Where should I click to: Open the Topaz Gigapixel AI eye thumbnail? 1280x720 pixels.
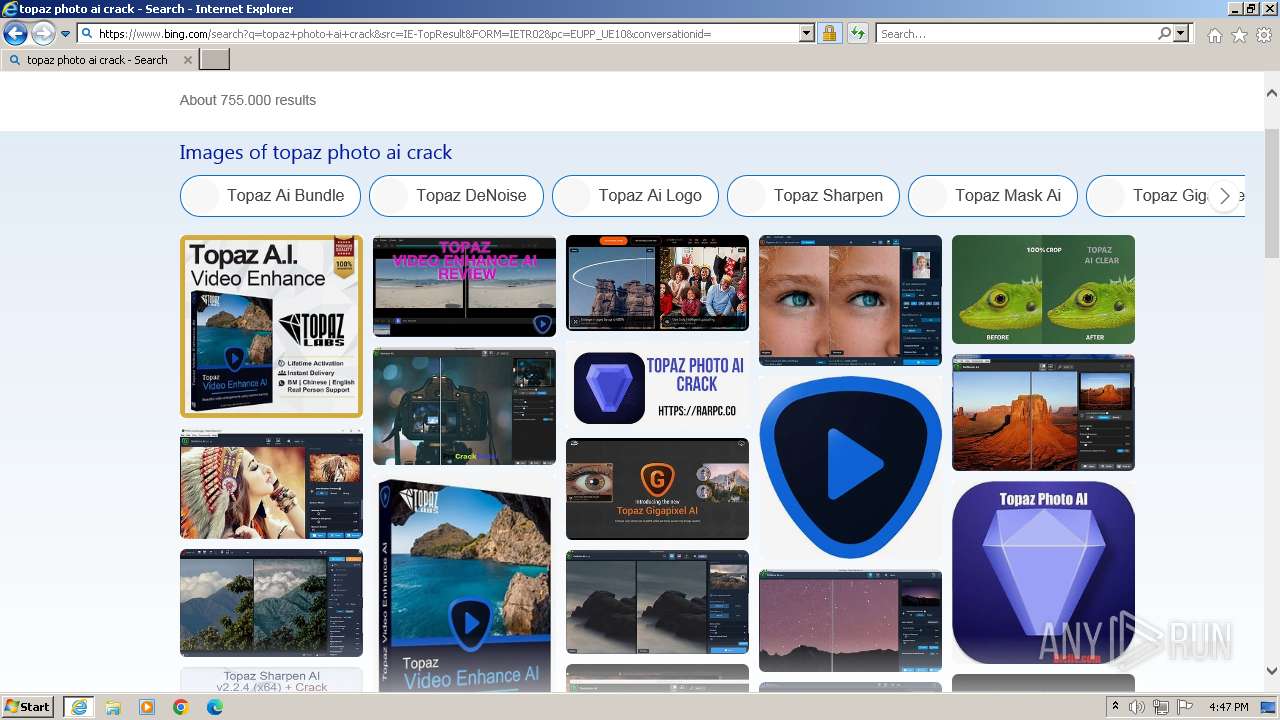657,489
